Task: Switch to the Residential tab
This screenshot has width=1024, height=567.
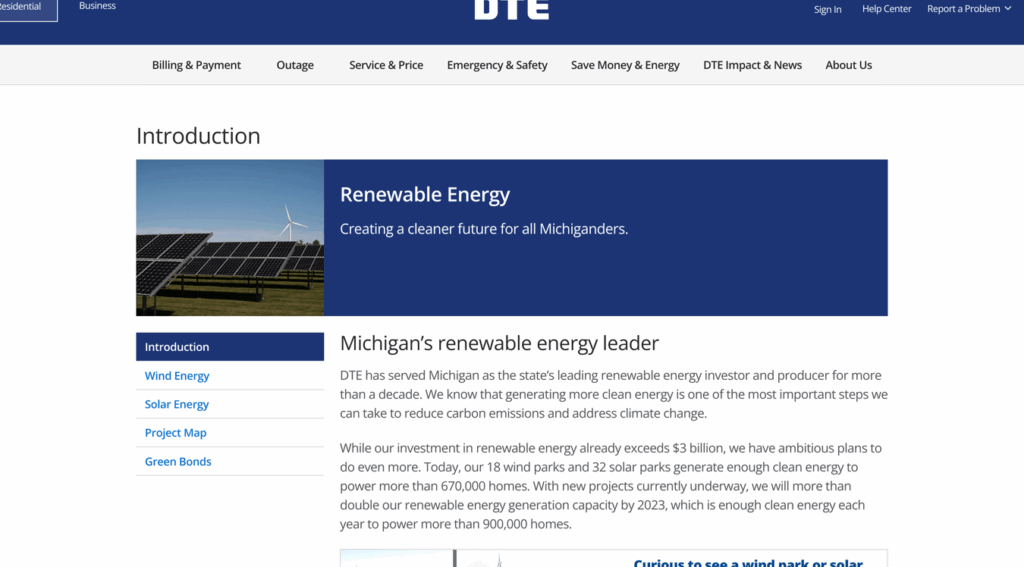Action: [x=22, y=7]
